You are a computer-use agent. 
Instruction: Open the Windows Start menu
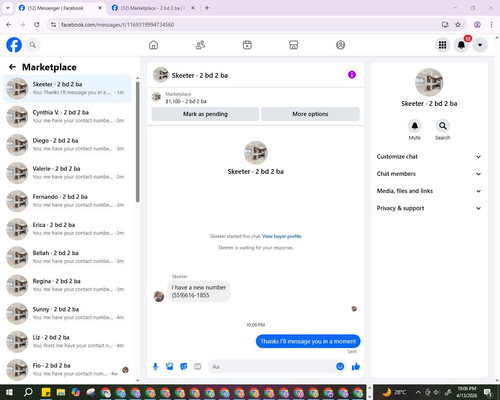9,392
